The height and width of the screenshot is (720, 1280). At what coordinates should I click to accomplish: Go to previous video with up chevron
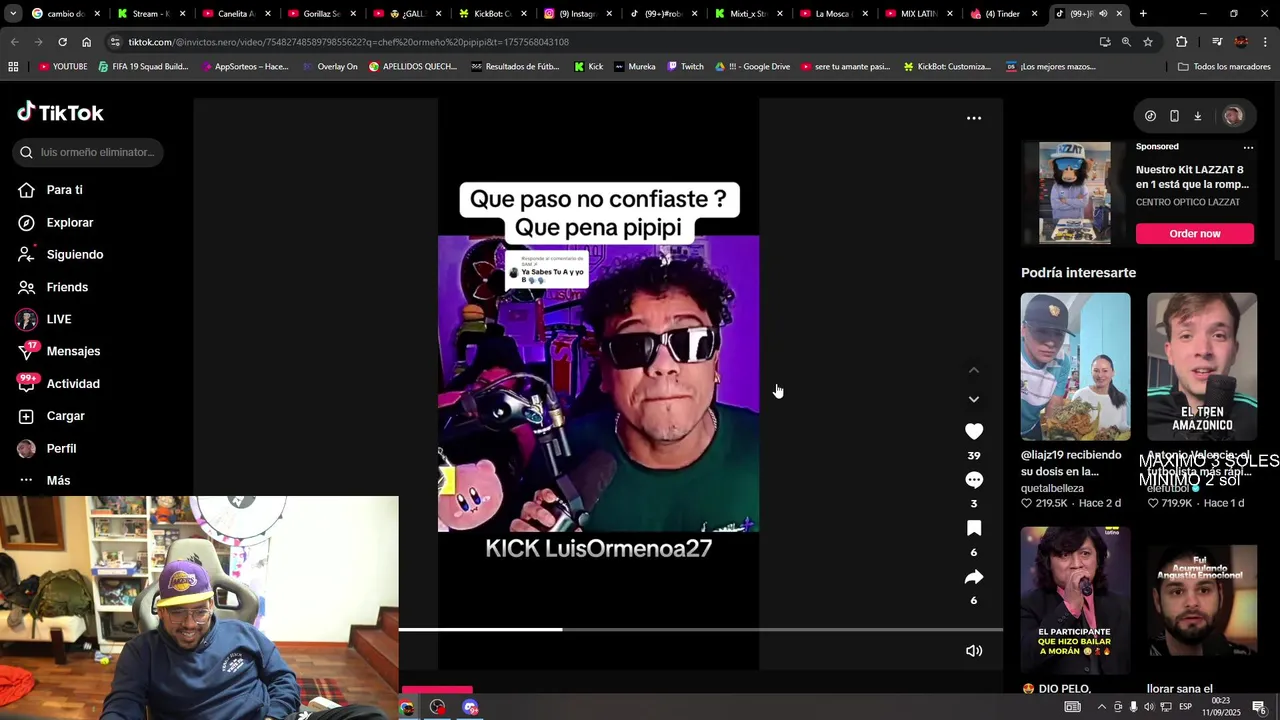click(x=974, y=370)
